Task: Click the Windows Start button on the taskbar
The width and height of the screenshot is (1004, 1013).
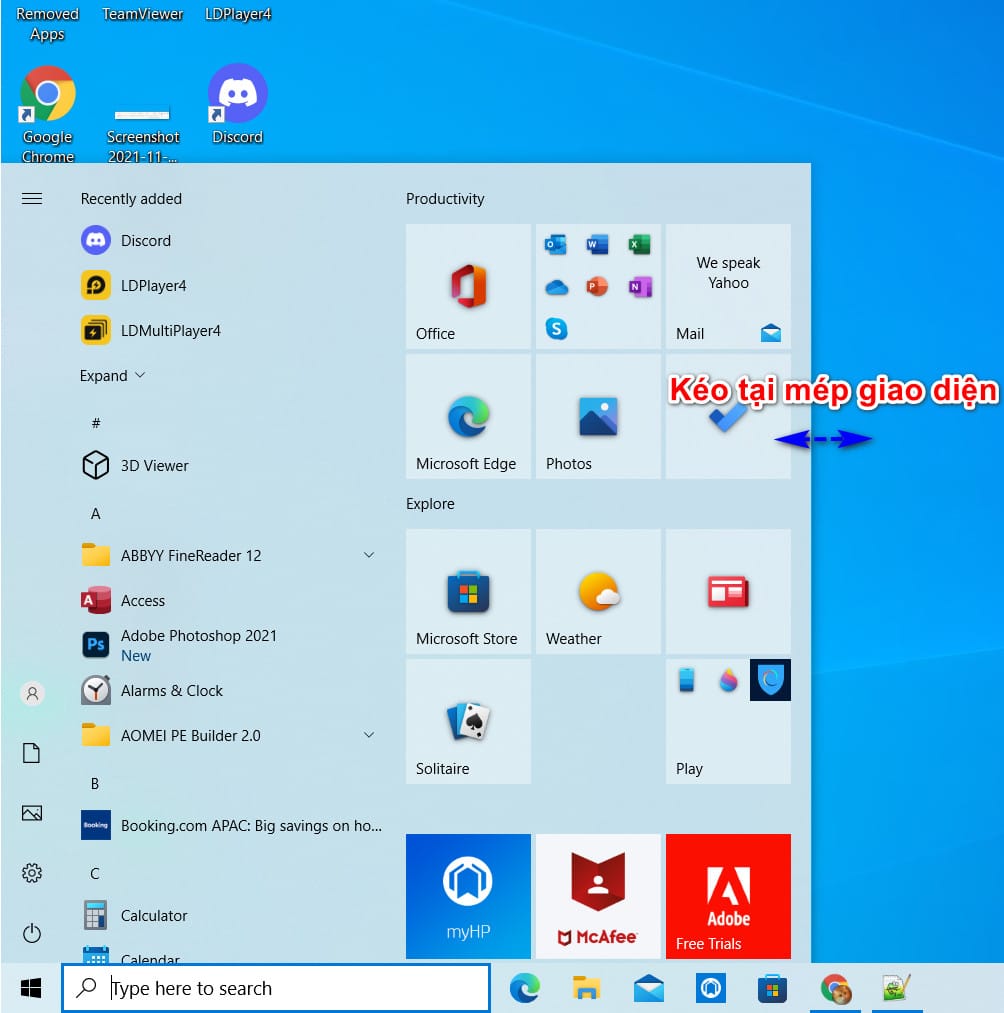Action: pyautogui.click(x=30, y=988)
